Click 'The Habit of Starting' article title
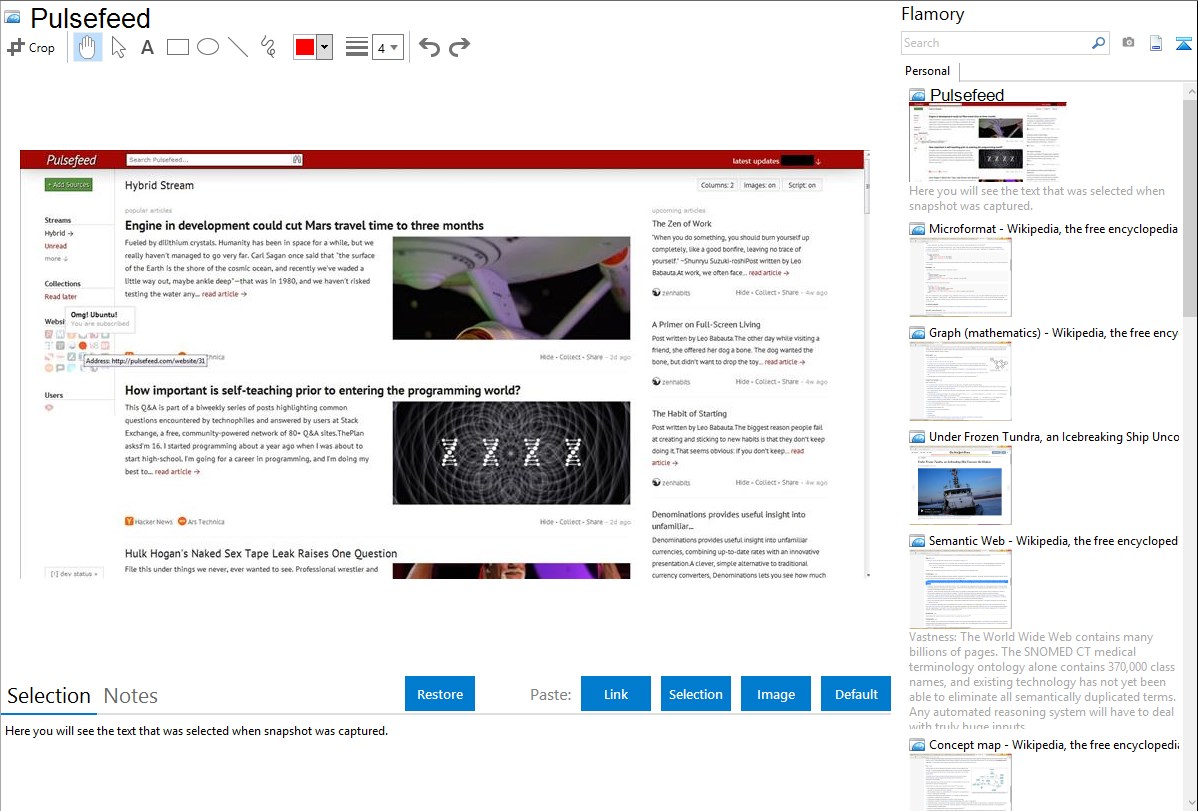Viewport: 1198px width, 811px height. [x=689, y=414]
